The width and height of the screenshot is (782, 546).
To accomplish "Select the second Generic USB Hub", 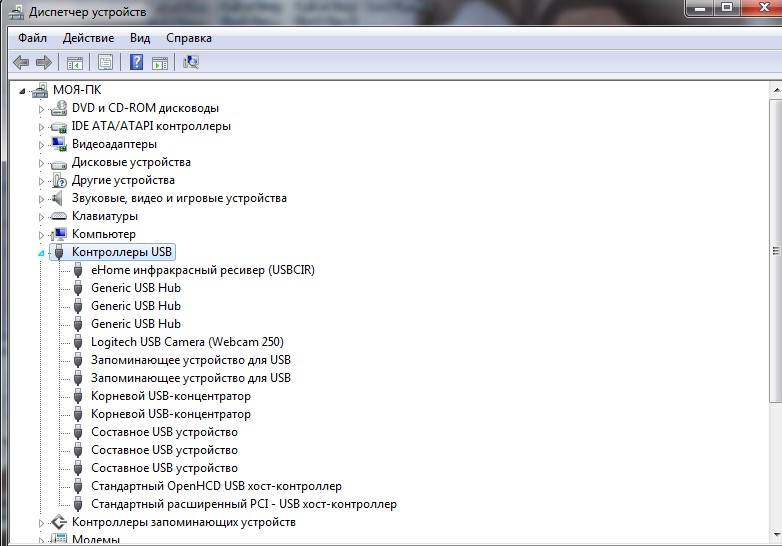I will pyautogui.click(x=136, y=306).
